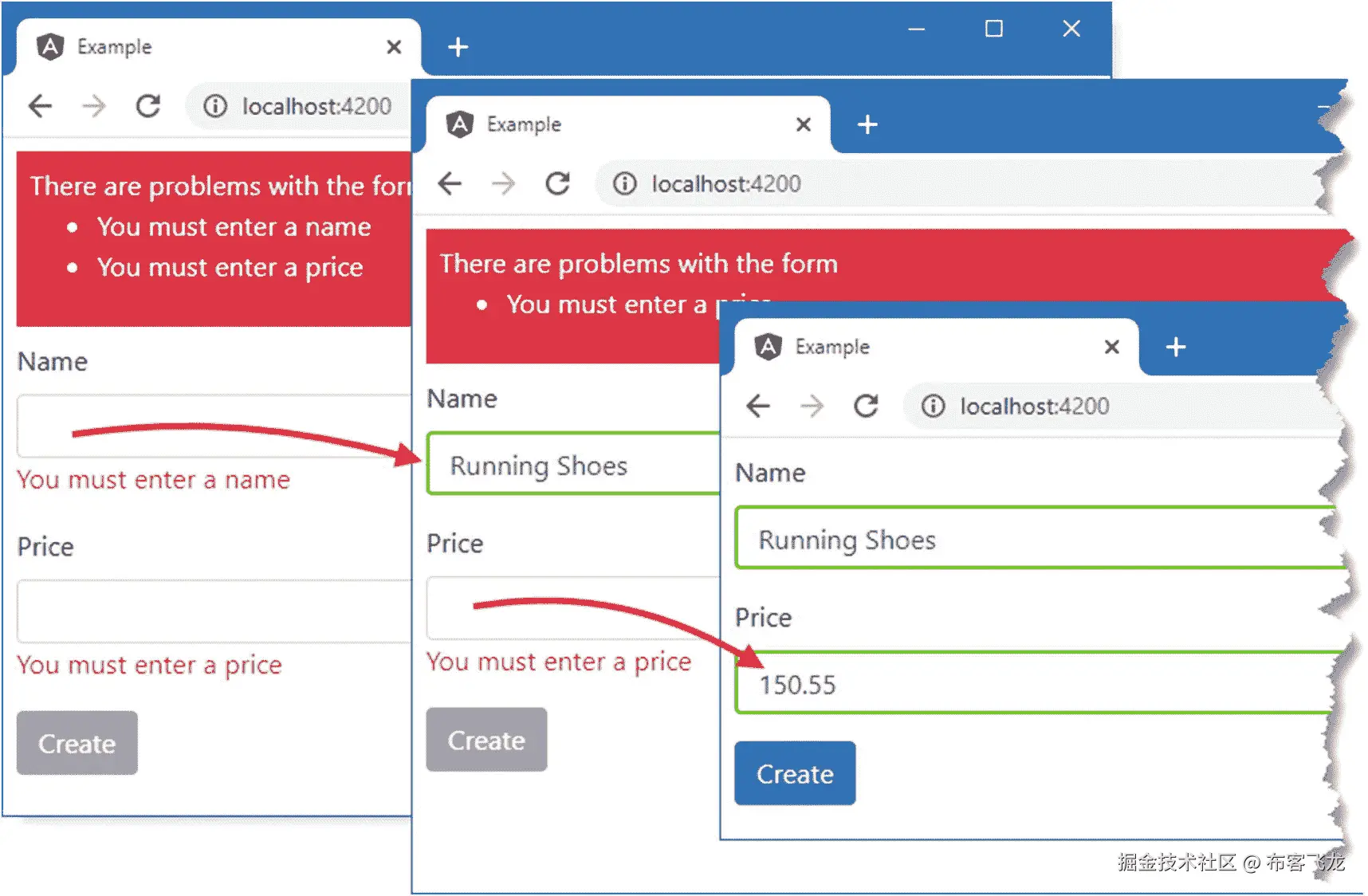Go back in the middle browser window
Viewport: 1368px width, 896px height.
click(450, 184)
